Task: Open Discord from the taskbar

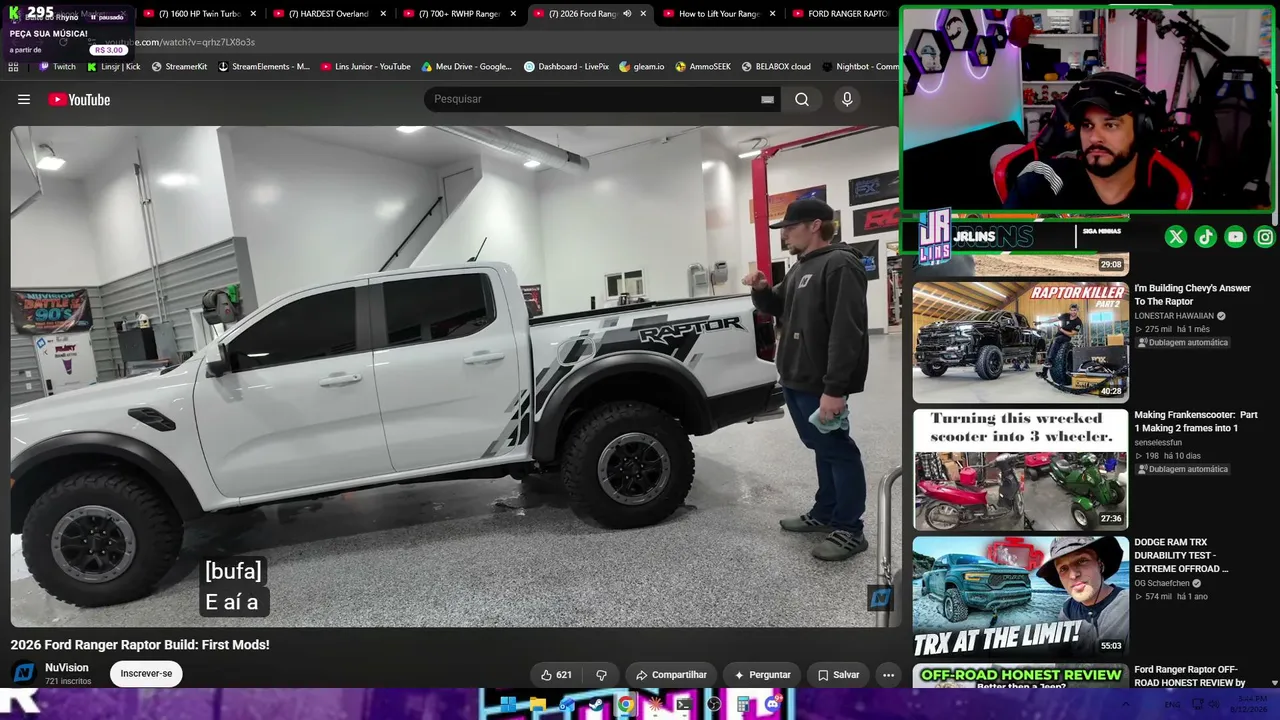Action: coord(772,704)
